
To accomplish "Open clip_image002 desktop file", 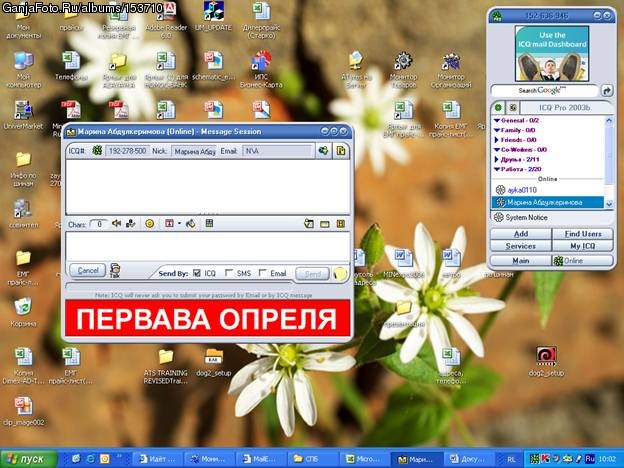I will (23, 411).
